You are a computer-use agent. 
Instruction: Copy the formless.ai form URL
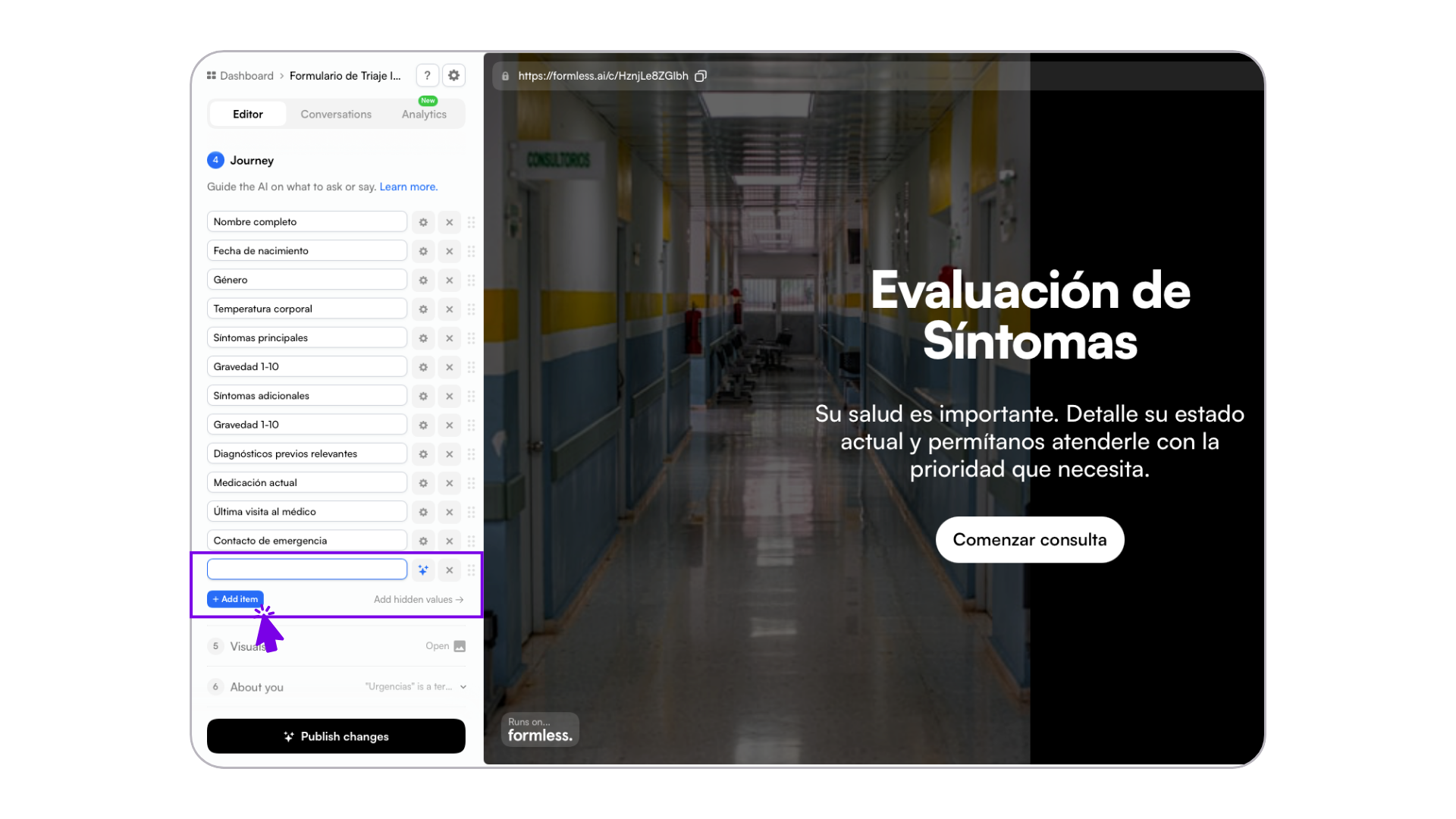click(x=701, y=76)
